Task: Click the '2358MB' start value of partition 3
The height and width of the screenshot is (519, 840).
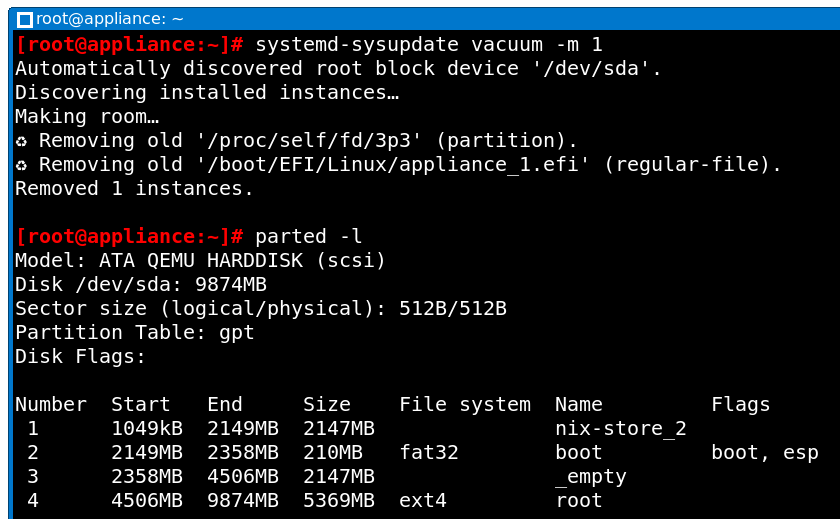Action: [147, 477]
